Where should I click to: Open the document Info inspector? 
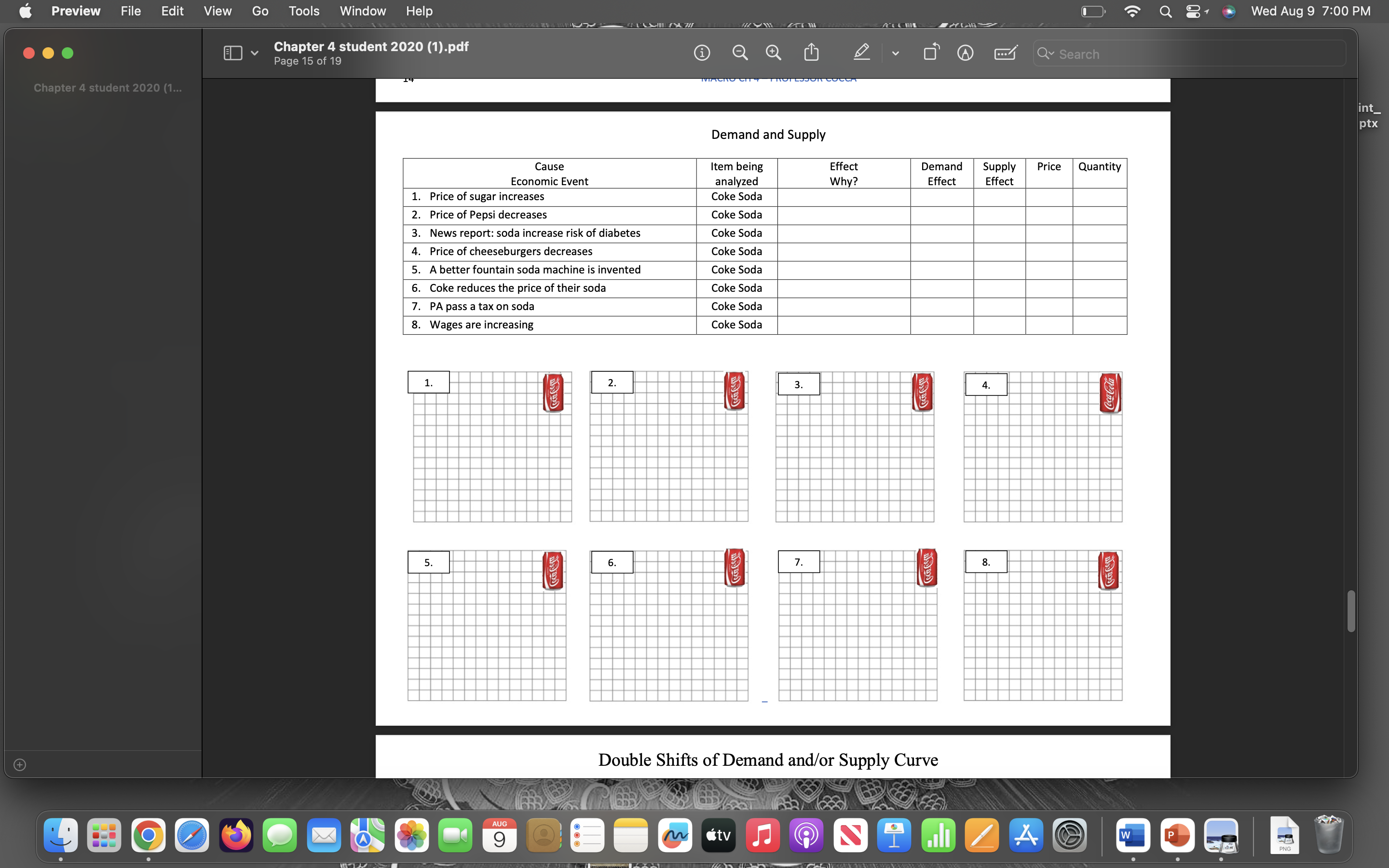[x=701, y=52]
